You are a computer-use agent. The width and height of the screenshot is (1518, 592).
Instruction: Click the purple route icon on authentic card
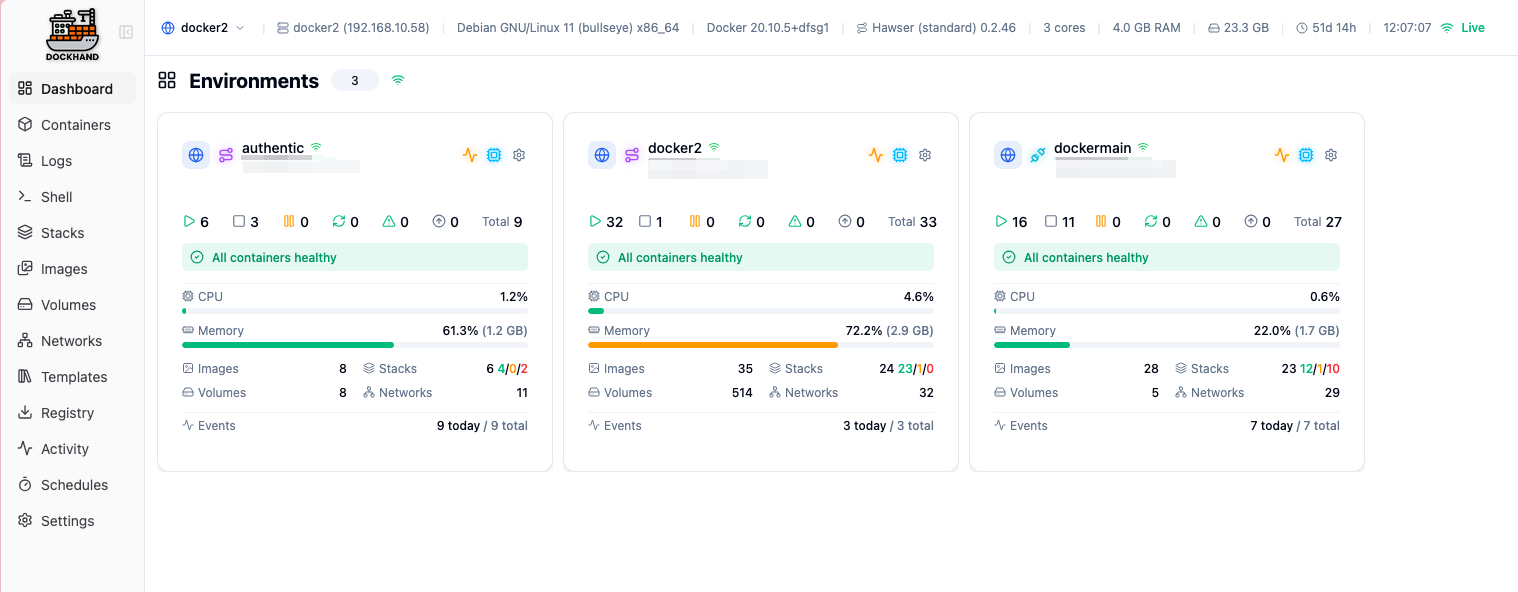tap(226, 155)
